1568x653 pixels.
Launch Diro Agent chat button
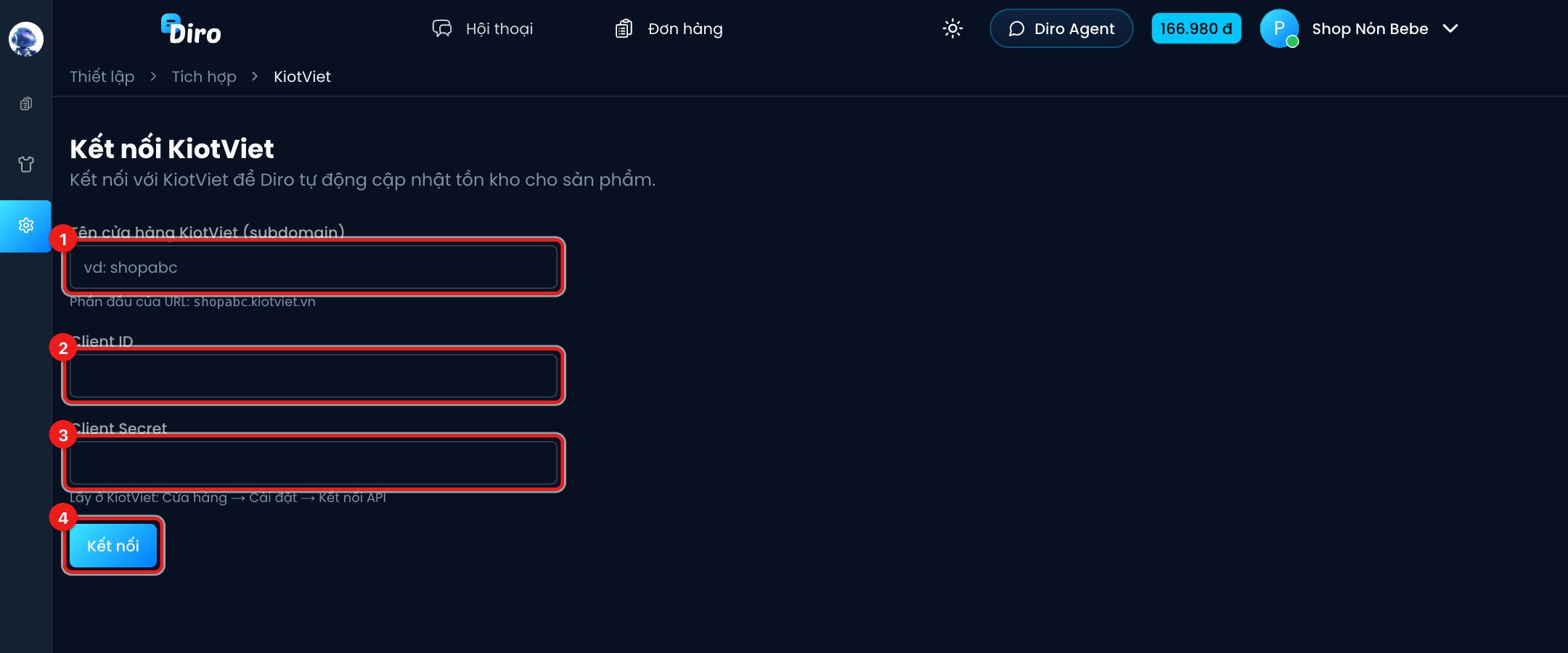[1061, 28]
